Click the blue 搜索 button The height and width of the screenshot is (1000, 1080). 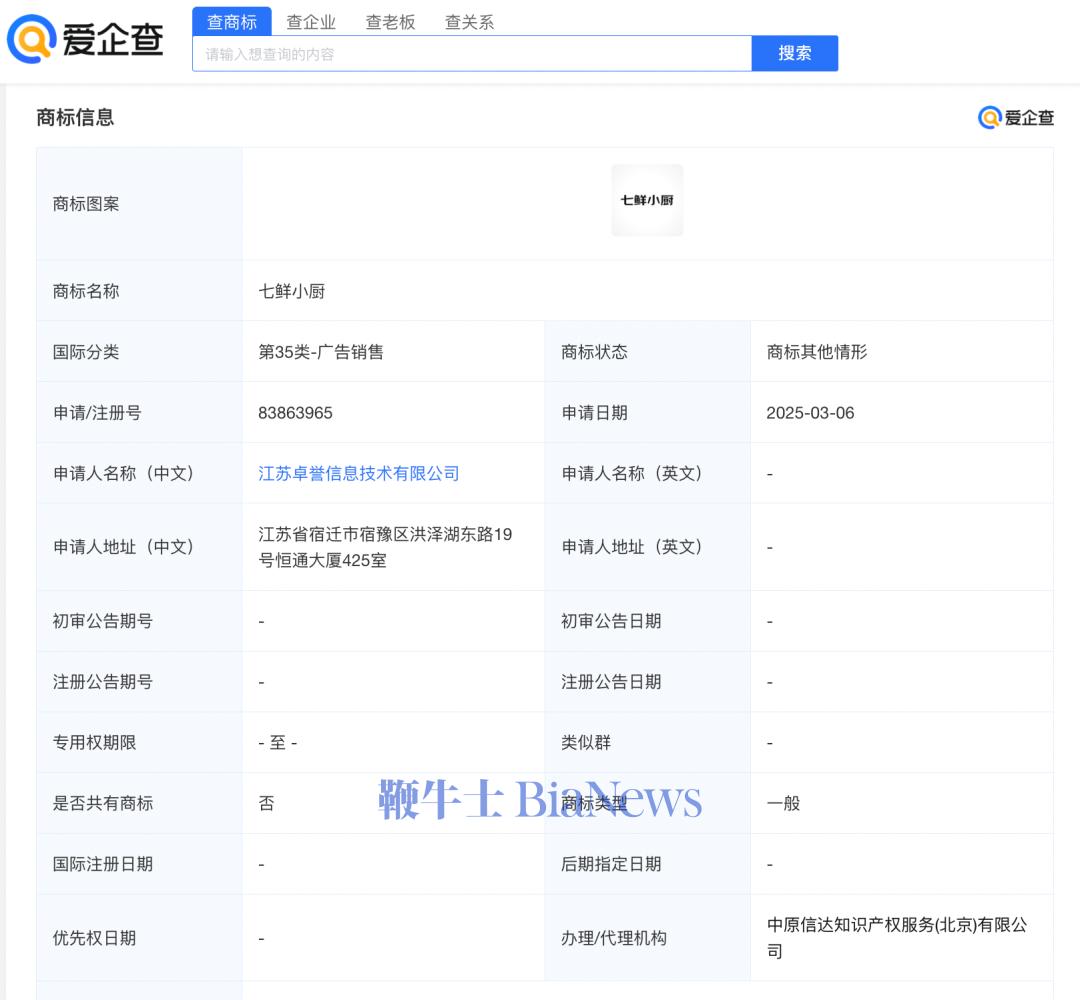pos(795,53)
